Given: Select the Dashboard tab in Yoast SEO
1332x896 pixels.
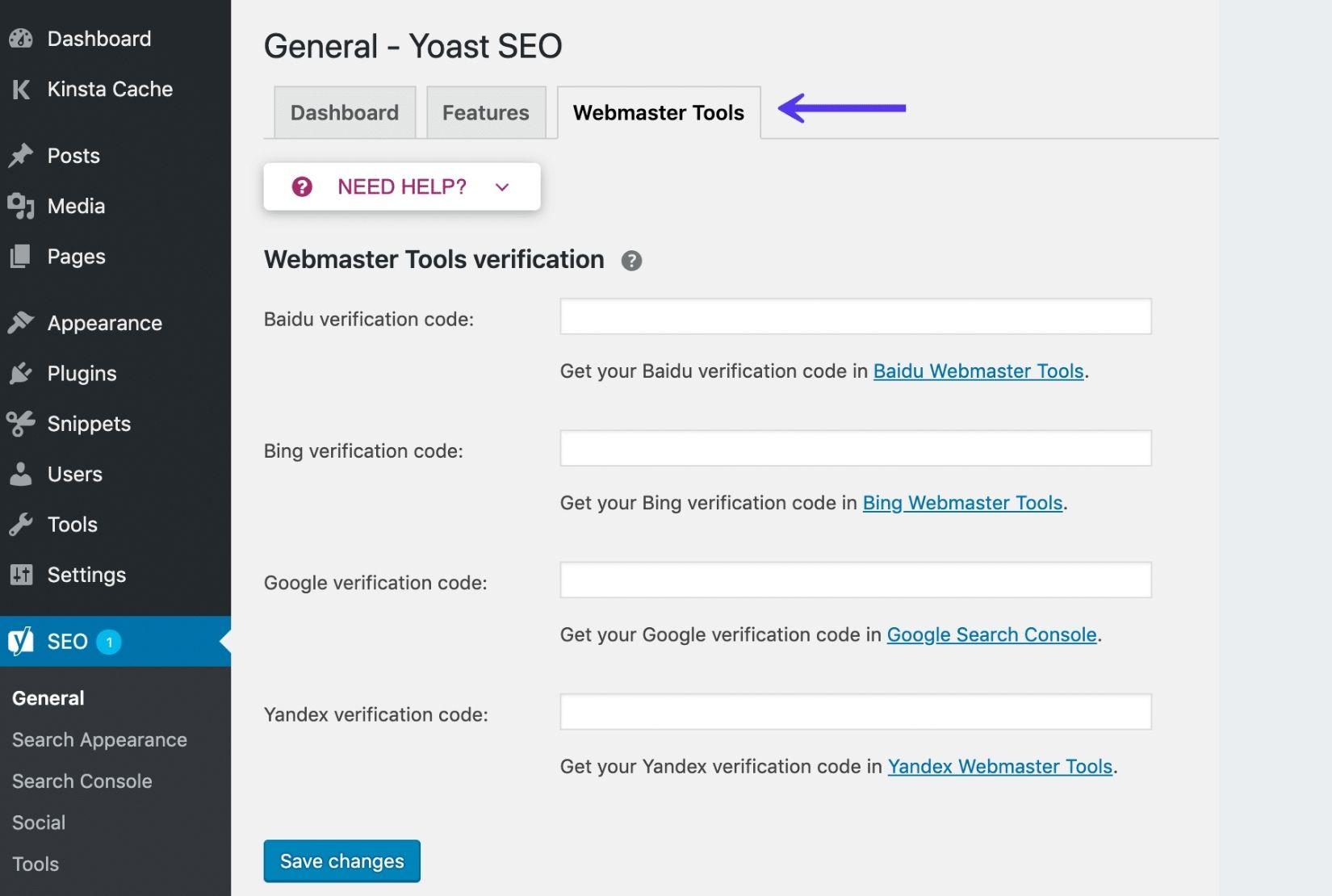Looking at the screenshot, I should (344, 112).
